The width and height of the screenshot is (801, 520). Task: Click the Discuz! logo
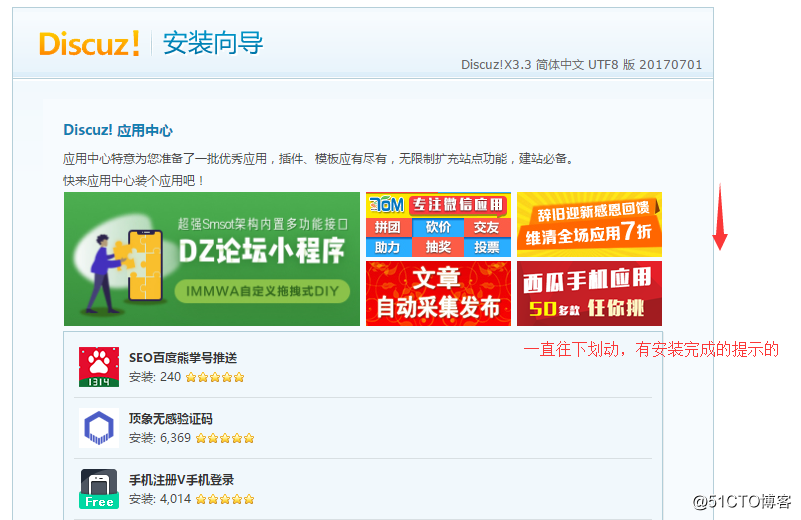pyautogui.click(x=89, y=43)
